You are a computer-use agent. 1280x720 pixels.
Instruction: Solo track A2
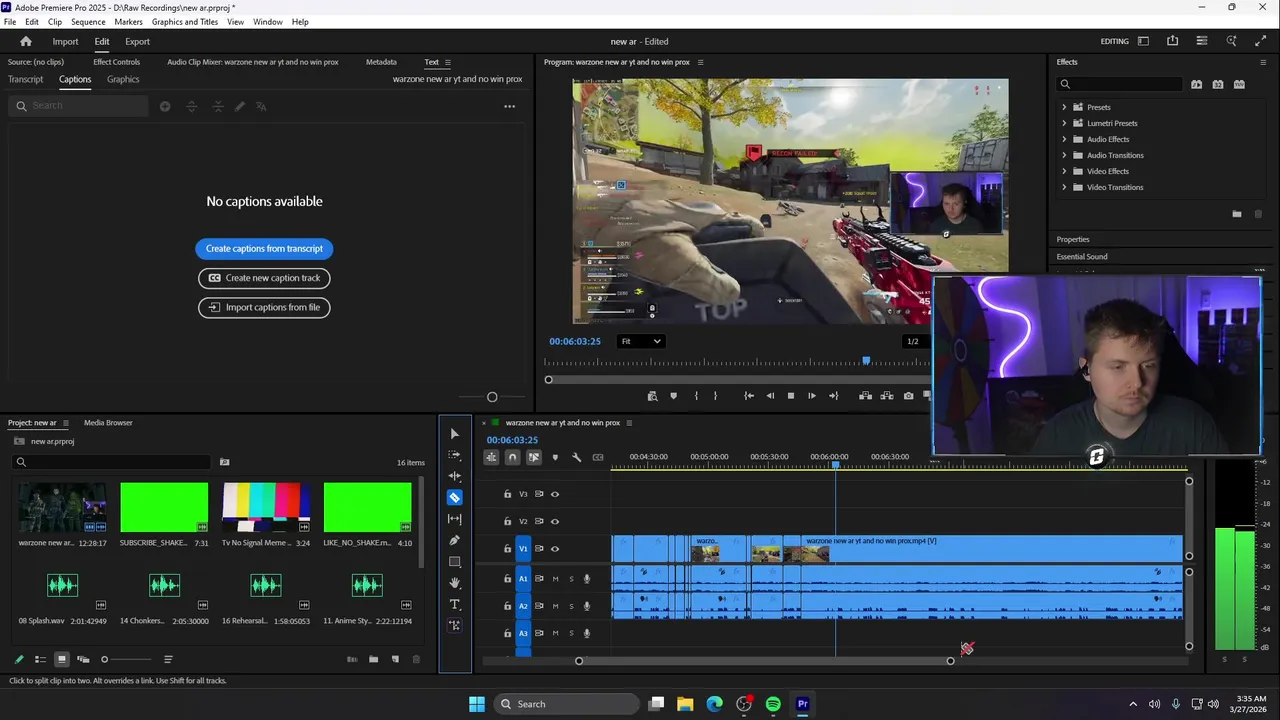coord(572,606)
